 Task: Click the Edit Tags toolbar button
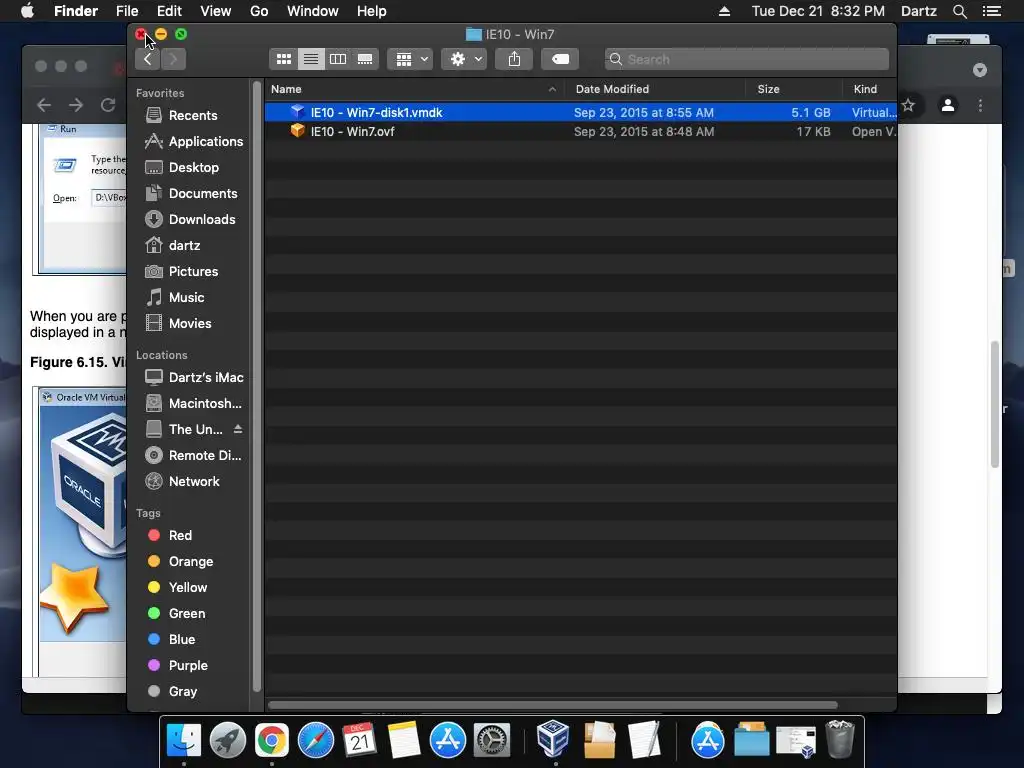pyautogui.click(x=560, y=59)
